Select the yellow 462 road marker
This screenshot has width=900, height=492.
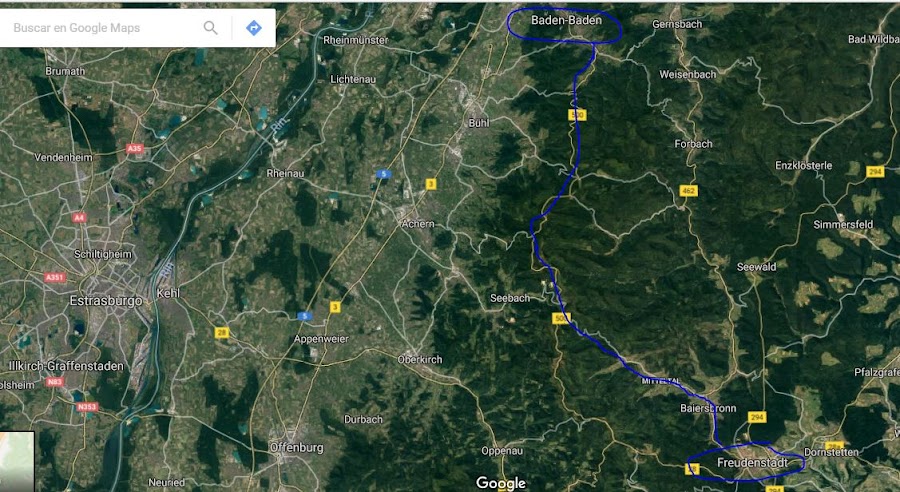(688, 191)
